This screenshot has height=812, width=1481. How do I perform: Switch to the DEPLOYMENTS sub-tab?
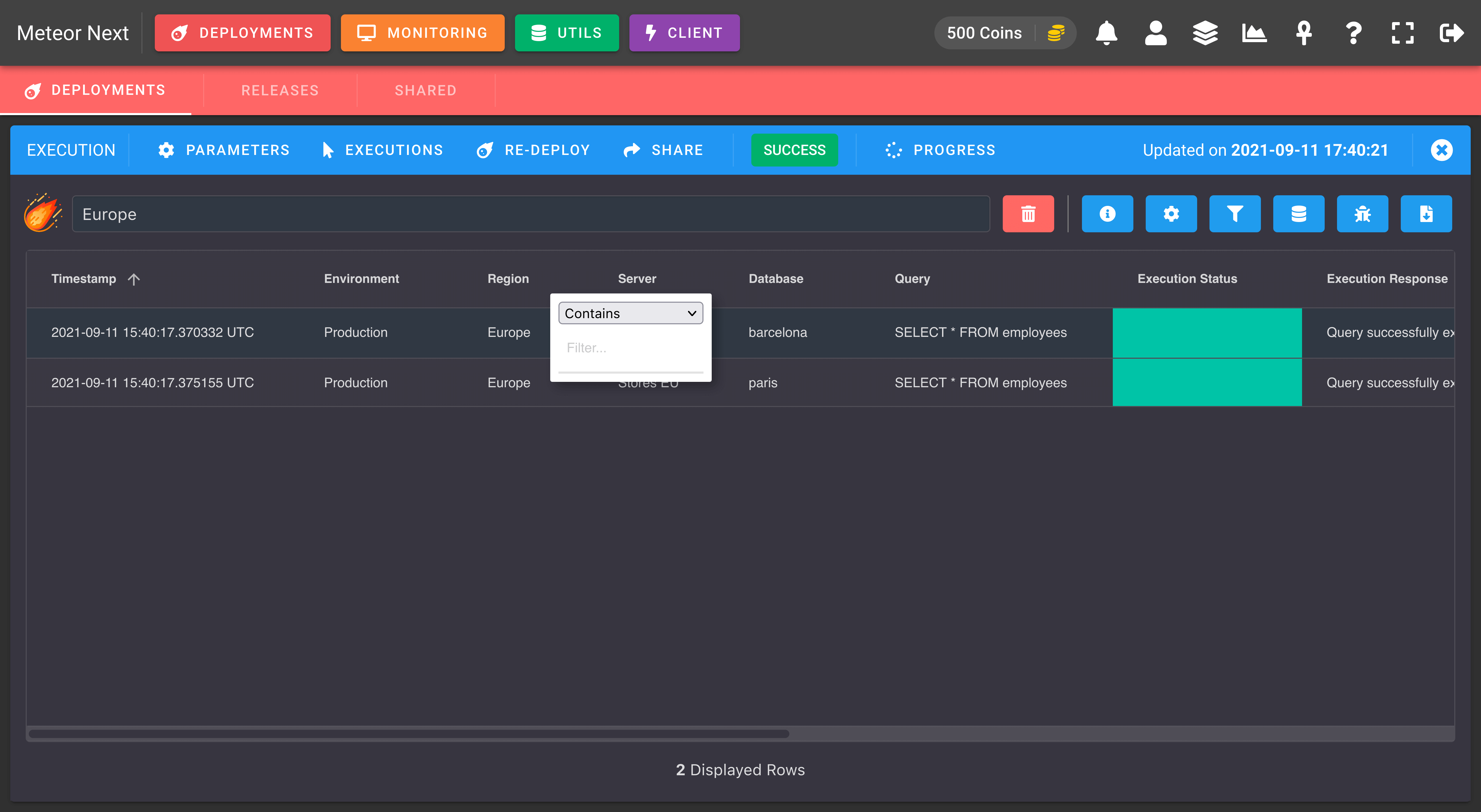click(x=95, y=90)
